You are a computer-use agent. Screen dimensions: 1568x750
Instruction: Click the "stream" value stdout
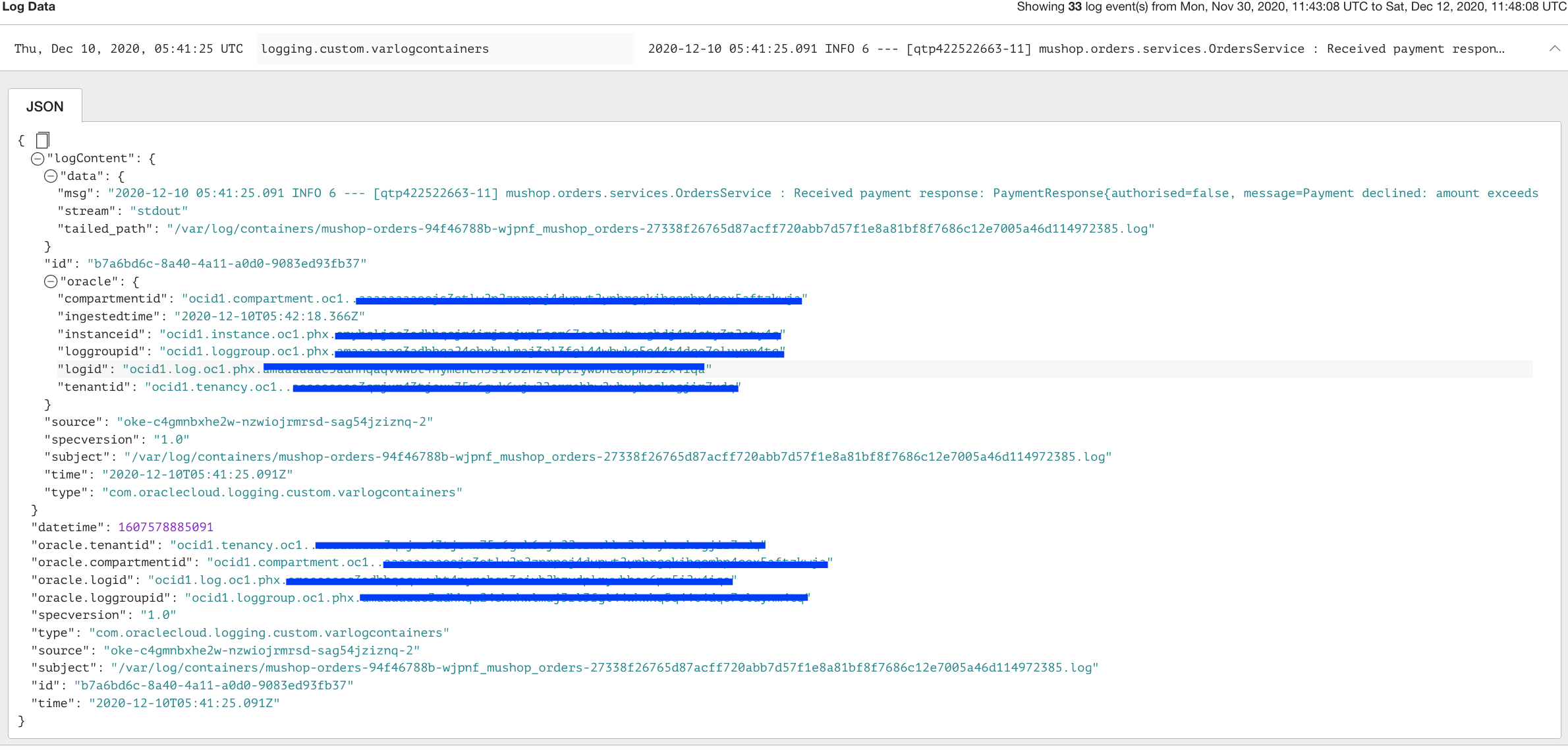coord(159,211)
